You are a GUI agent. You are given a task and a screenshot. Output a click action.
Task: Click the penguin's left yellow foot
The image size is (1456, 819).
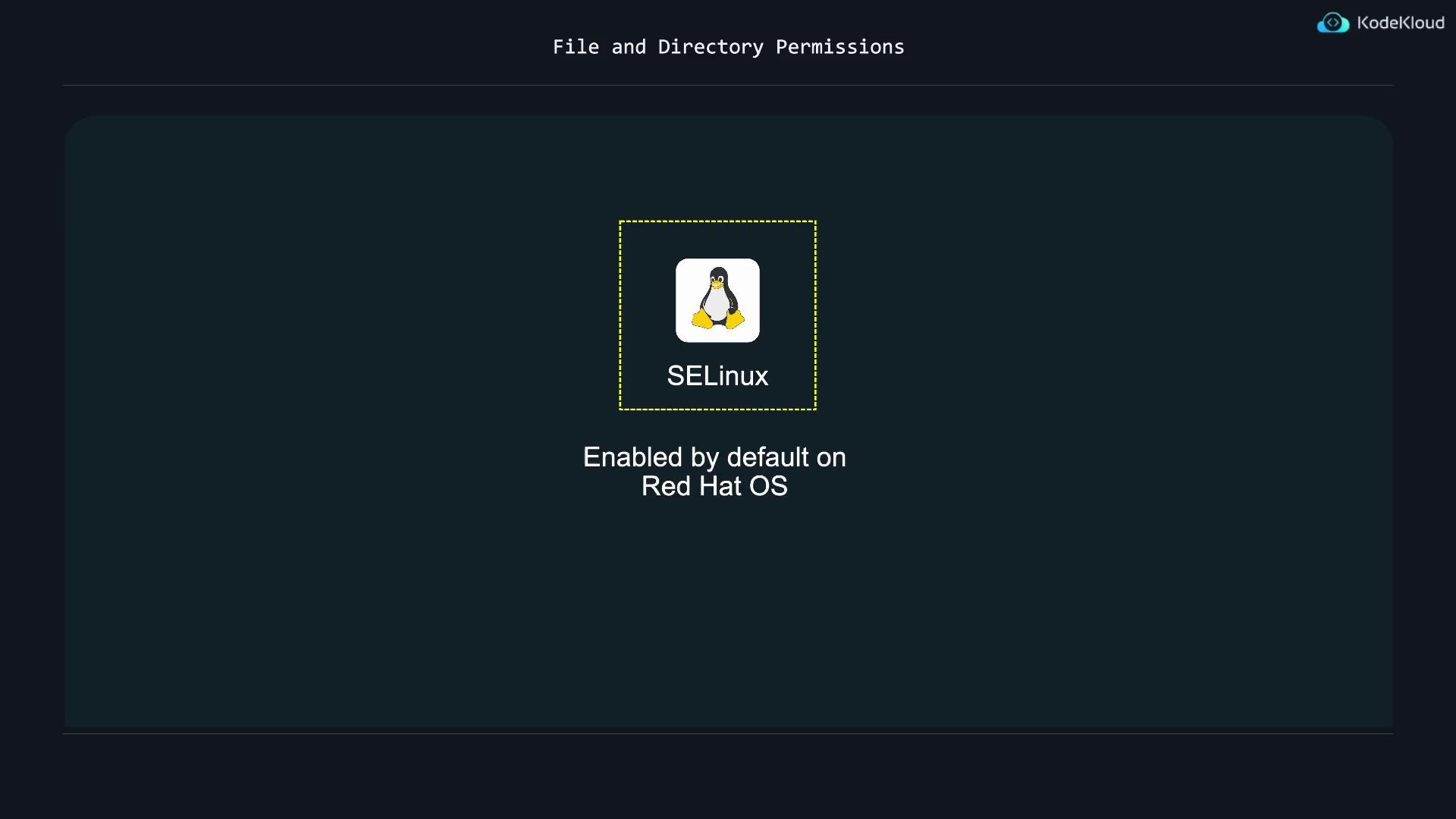702,319
